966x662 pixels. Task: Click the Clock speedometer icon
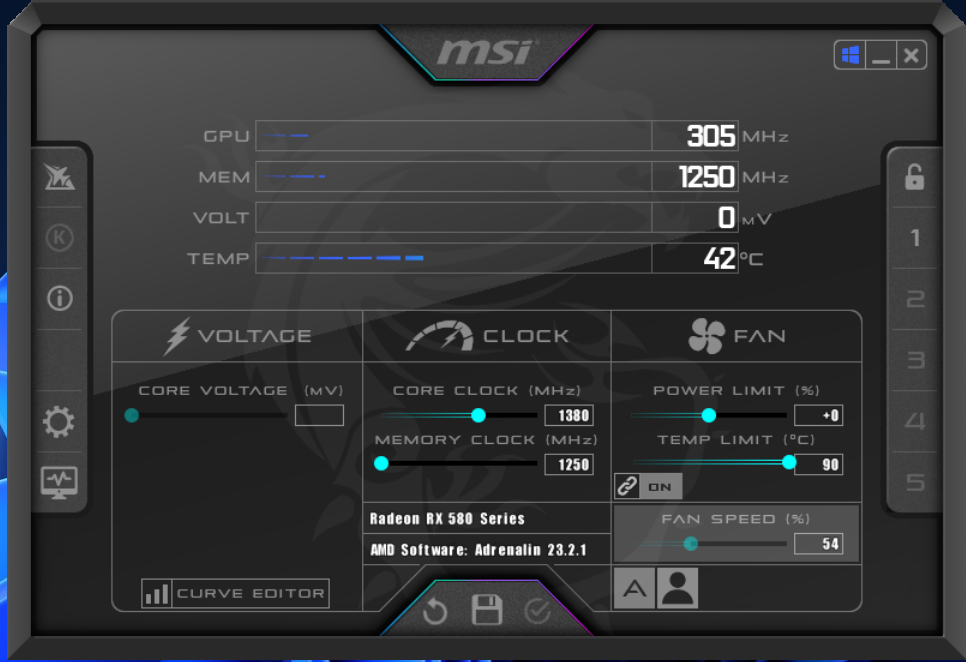click(x=439, y=336)
